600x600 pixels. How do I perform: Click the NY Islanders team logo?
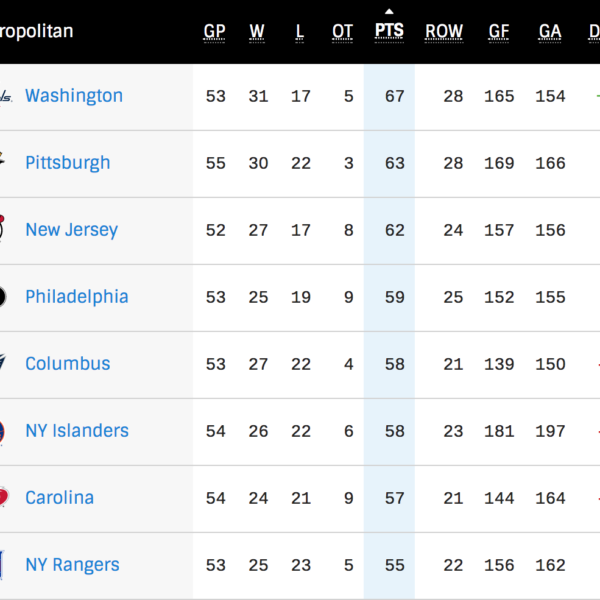(5, 431)
